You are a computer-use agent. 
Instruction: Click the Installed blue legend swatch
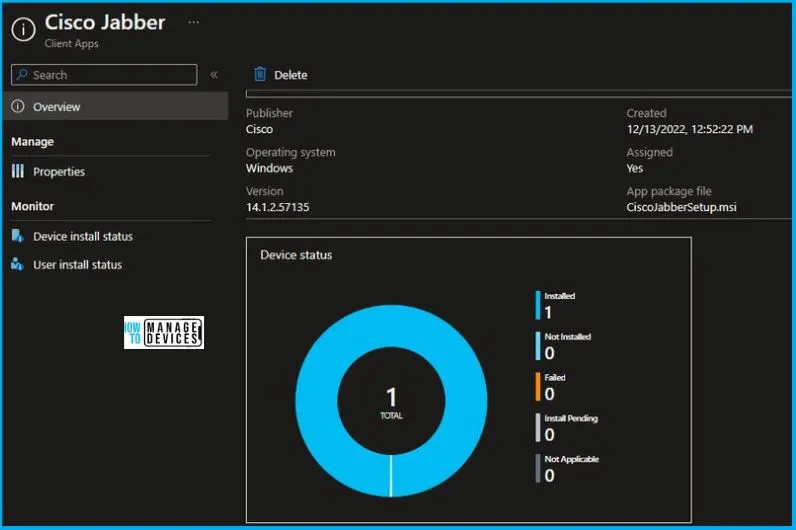[538, 305]
